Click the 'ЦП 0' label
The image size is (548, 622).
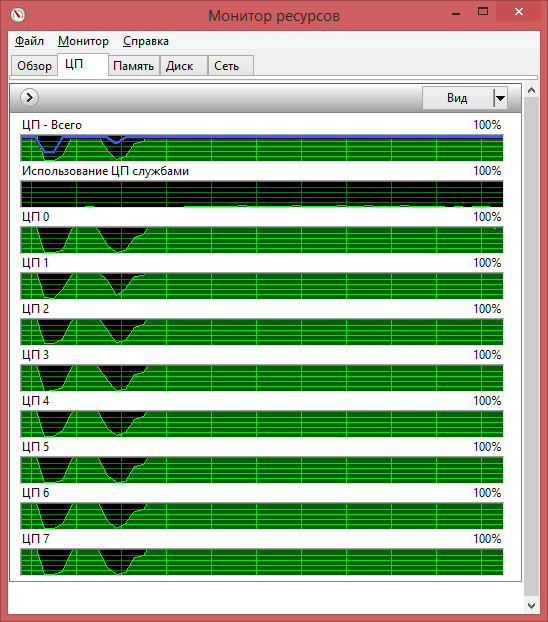coord(35,217)
